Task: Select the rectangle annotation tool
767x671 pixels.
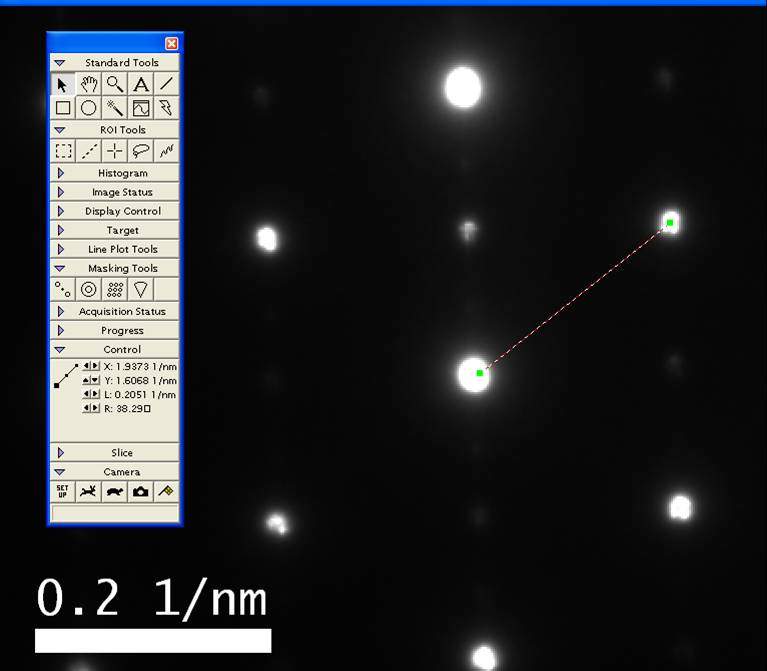Action: [63, 108]
